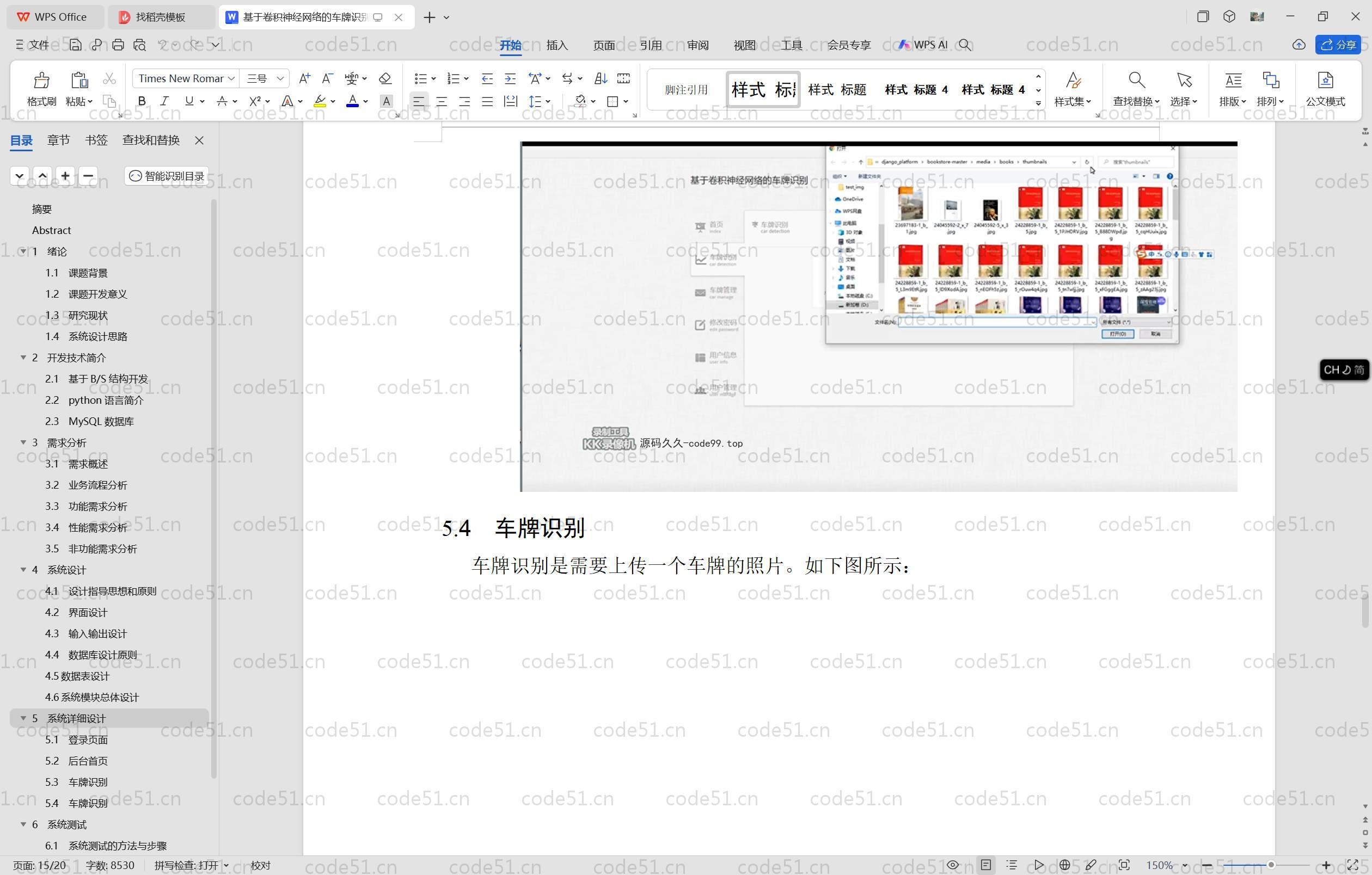Click the decrease font size icon
This screenshot has height=875, width=1372.
click(327, 78)
